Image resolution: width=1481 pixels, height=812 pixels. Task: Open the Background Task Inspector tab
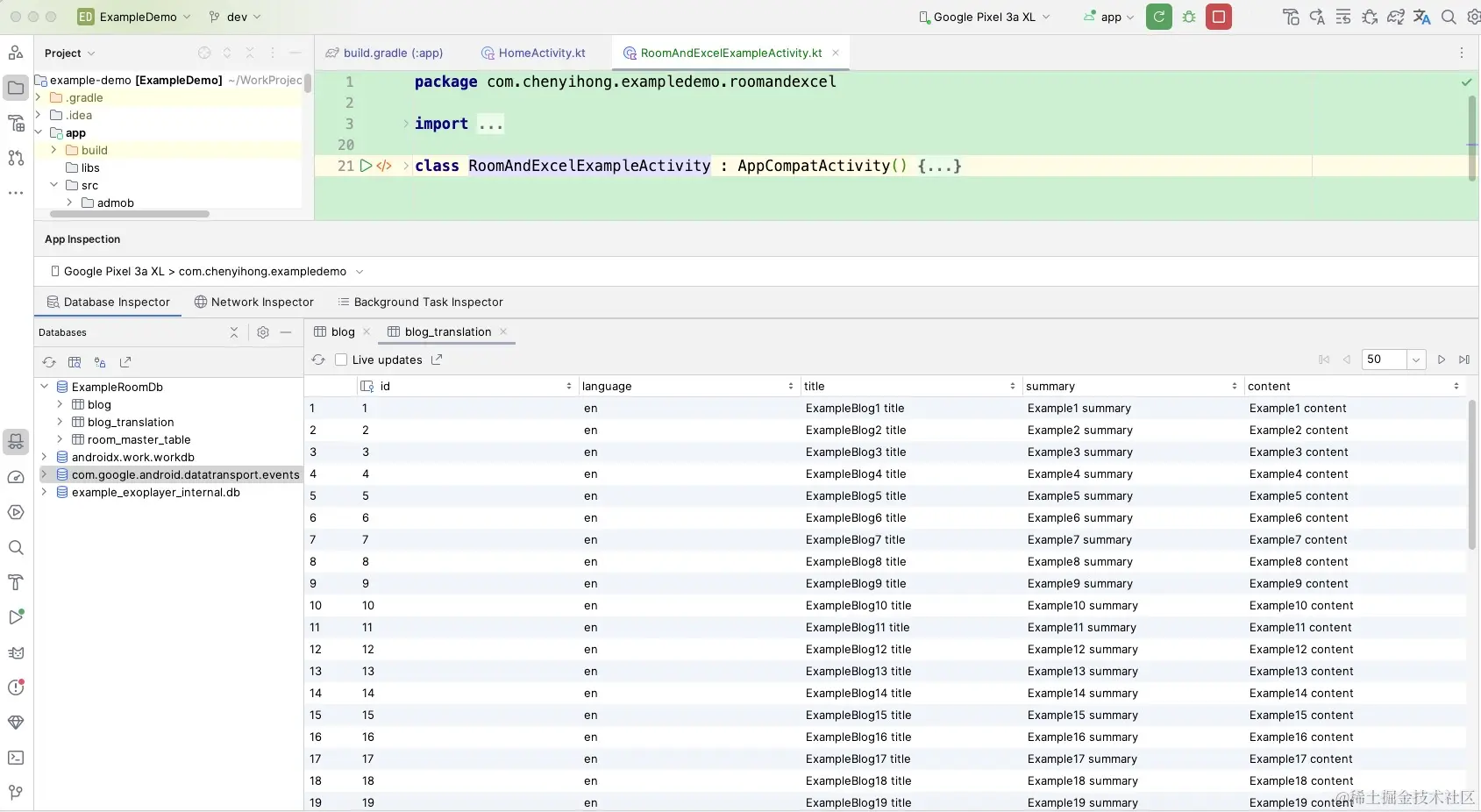click(420, 302)
